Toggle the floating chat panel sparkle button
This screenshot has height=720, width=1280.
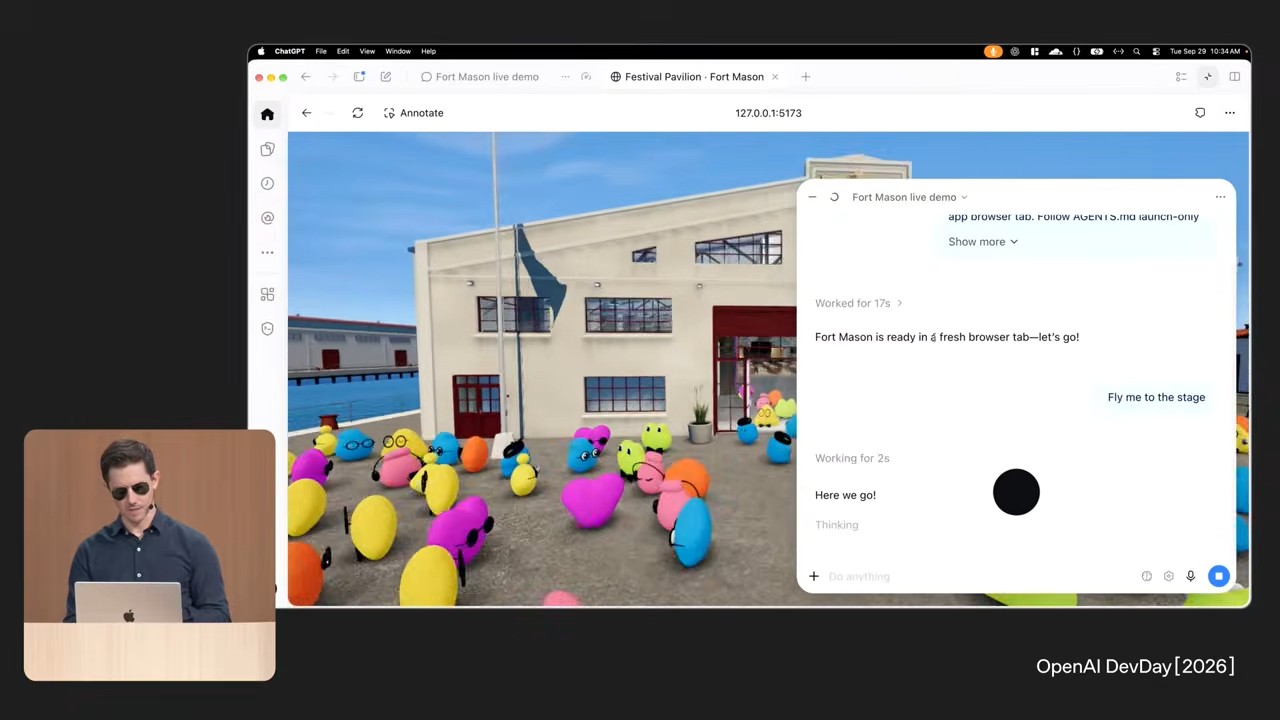pos(1208,77)
